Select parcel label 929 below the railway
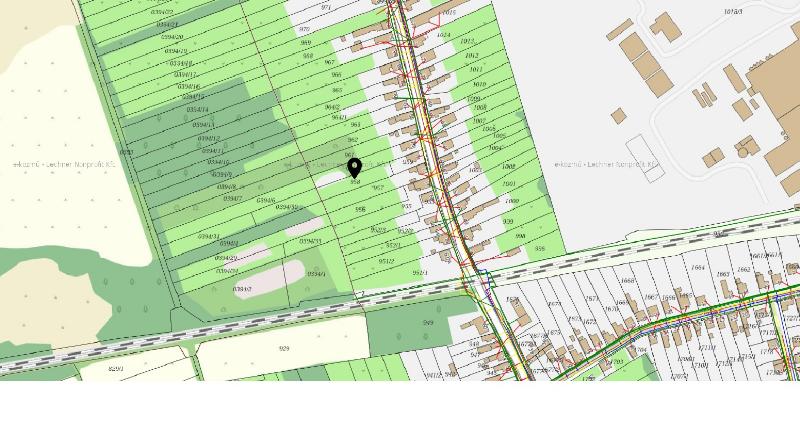Image resolution: width=800 pixels, height=433 pixels. 284,348
